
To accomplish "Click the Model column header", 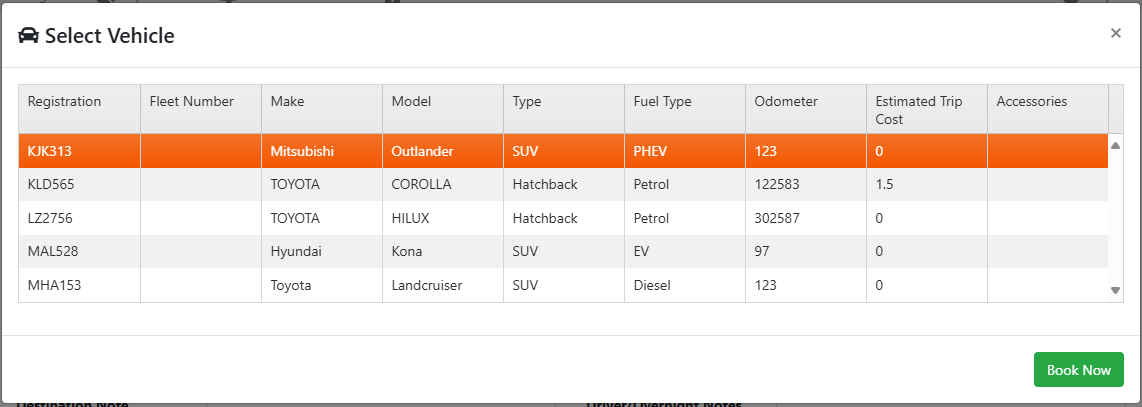I will [443, 110].
